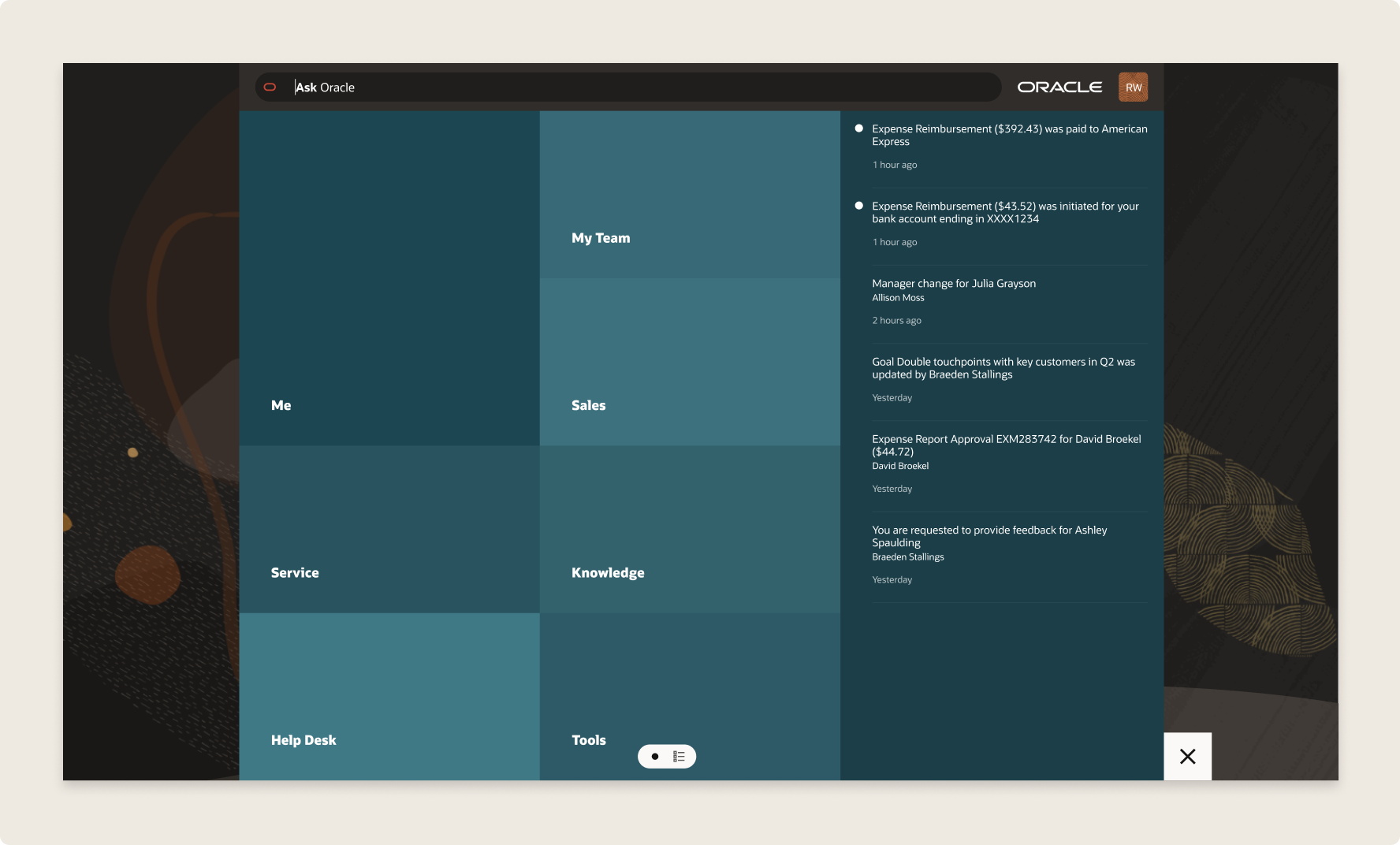Type in the Ask Oracle search field
Screen dimensions: 1400x845
[x=631, y=87]
